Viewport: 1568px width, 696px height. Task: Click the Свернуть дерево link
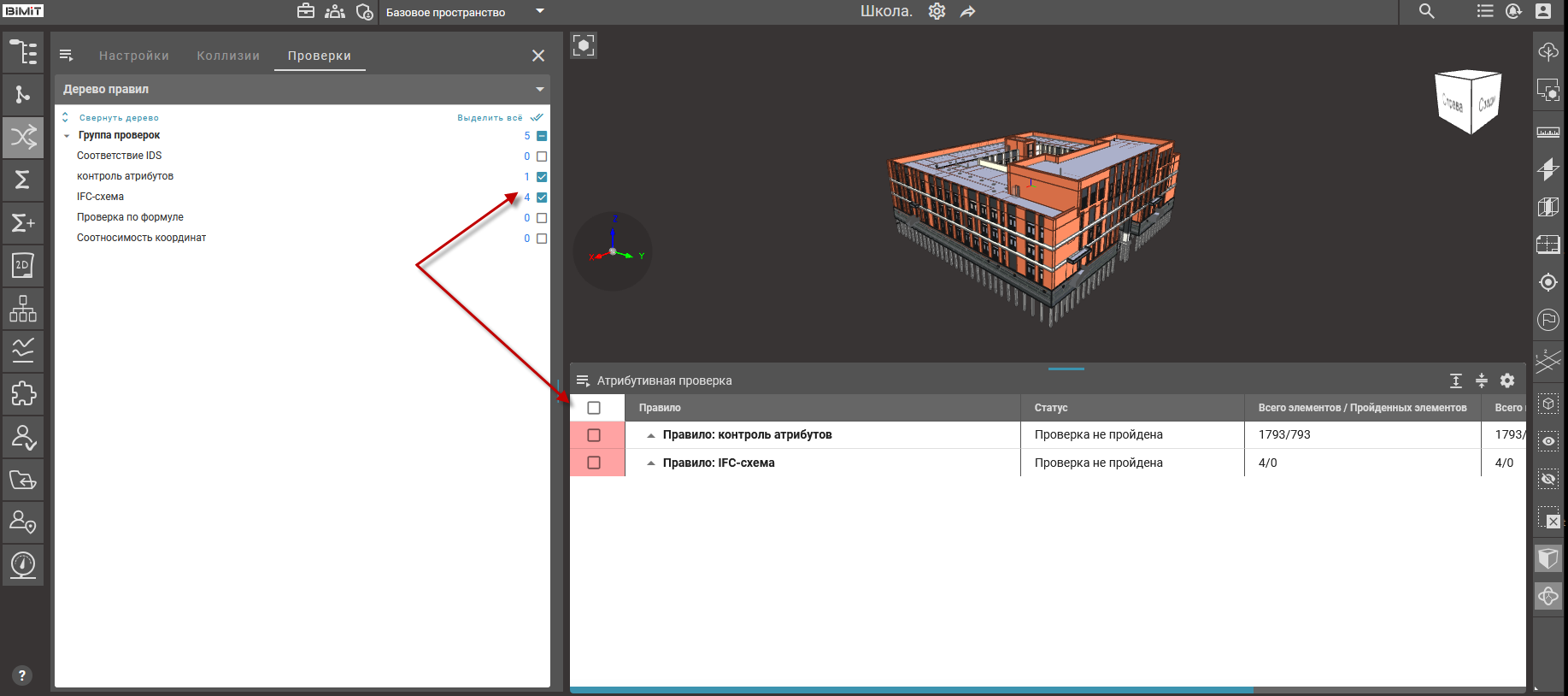119,118
